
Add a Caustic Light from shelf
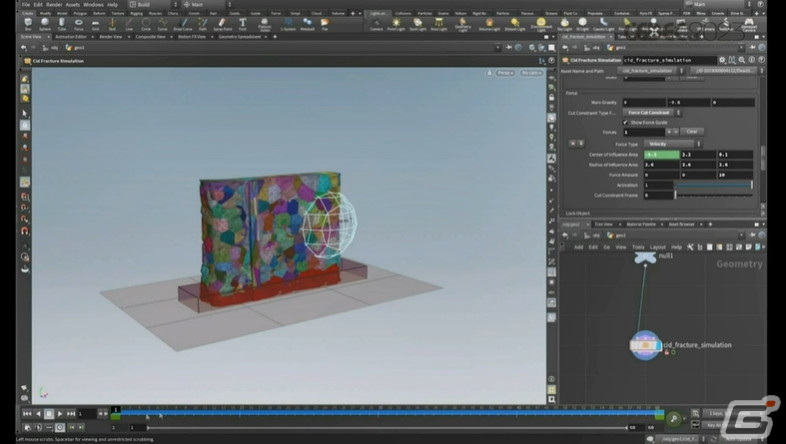click(604, 24)
